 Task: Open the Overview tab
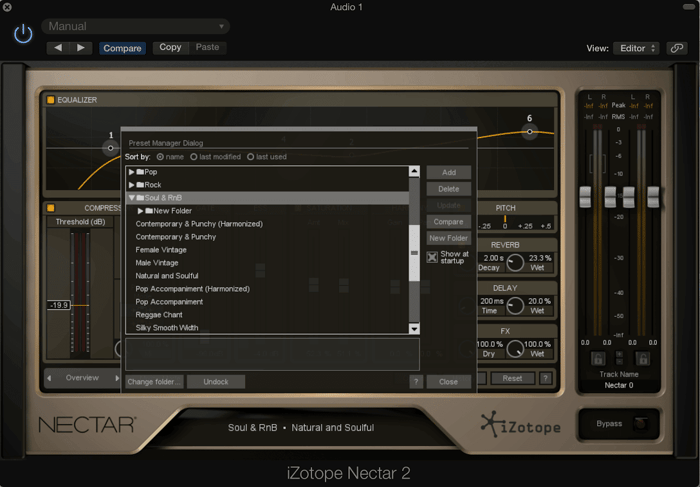point(82,378)
